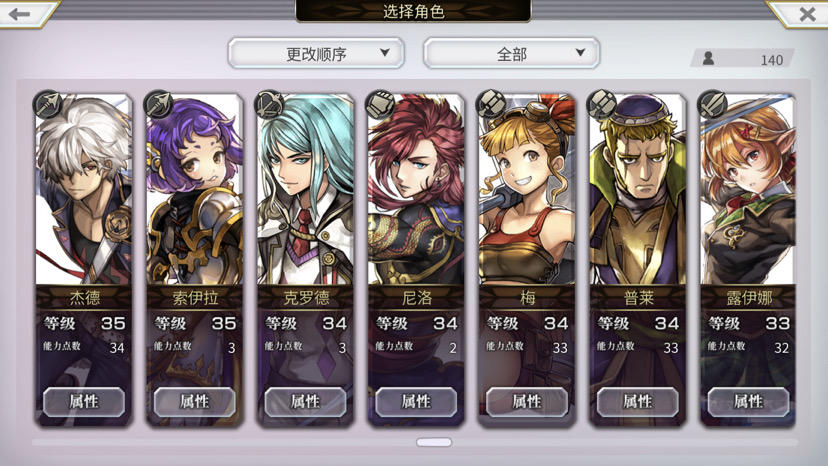View 属性 of 露伊娜
The width and height of the screenshot is (828, 466).
click(748, 402)
